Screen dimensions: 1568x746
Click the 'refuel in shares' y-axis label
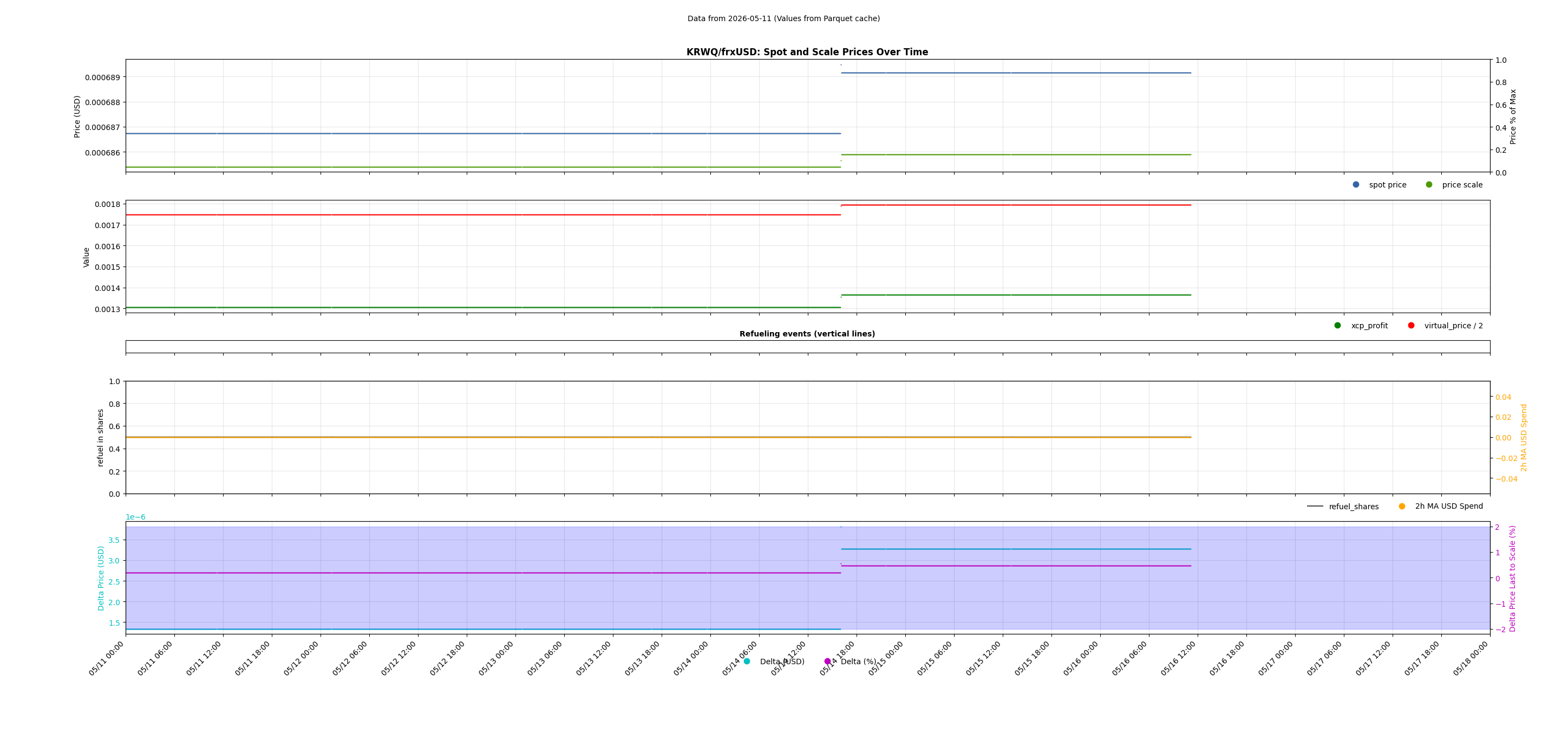pos(100,438)
